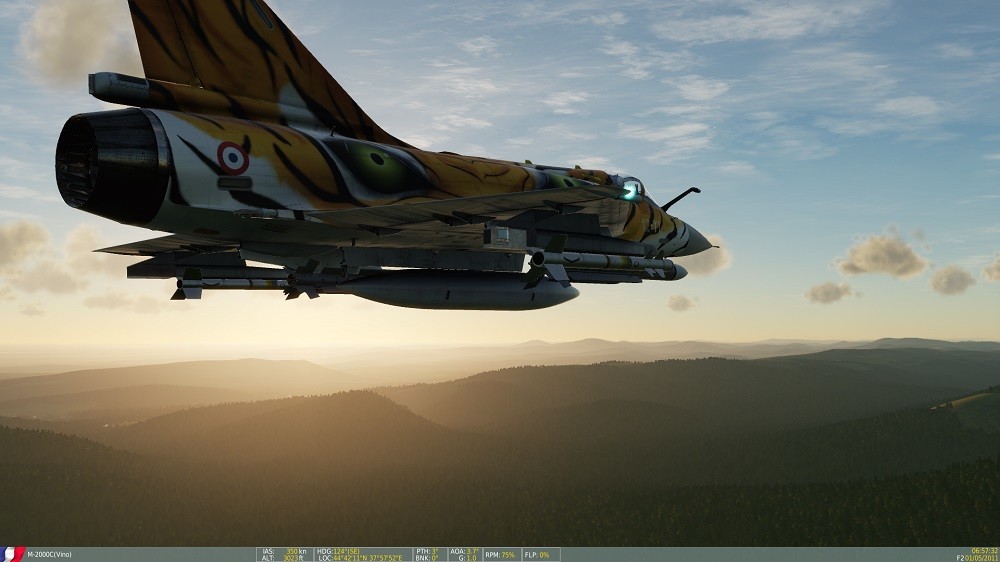Click the PTH 3° pitch readout
Image resolution: width=1000 pixels, height=562 pixels.
coord(427,551)
